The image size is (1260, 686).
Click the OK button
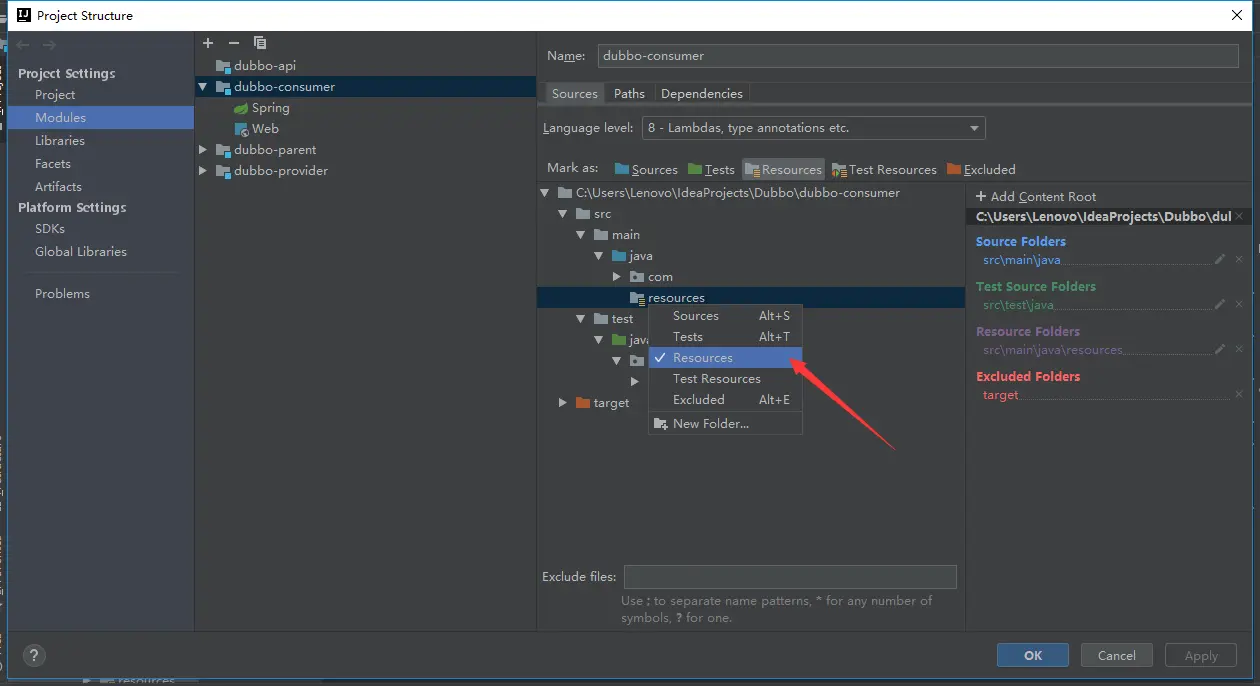tap(1033, 656)
